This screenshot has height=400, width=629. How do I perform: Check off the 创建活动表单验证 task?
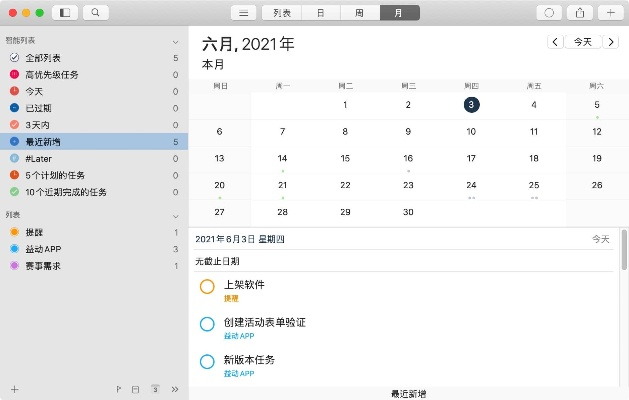point(207,324)
